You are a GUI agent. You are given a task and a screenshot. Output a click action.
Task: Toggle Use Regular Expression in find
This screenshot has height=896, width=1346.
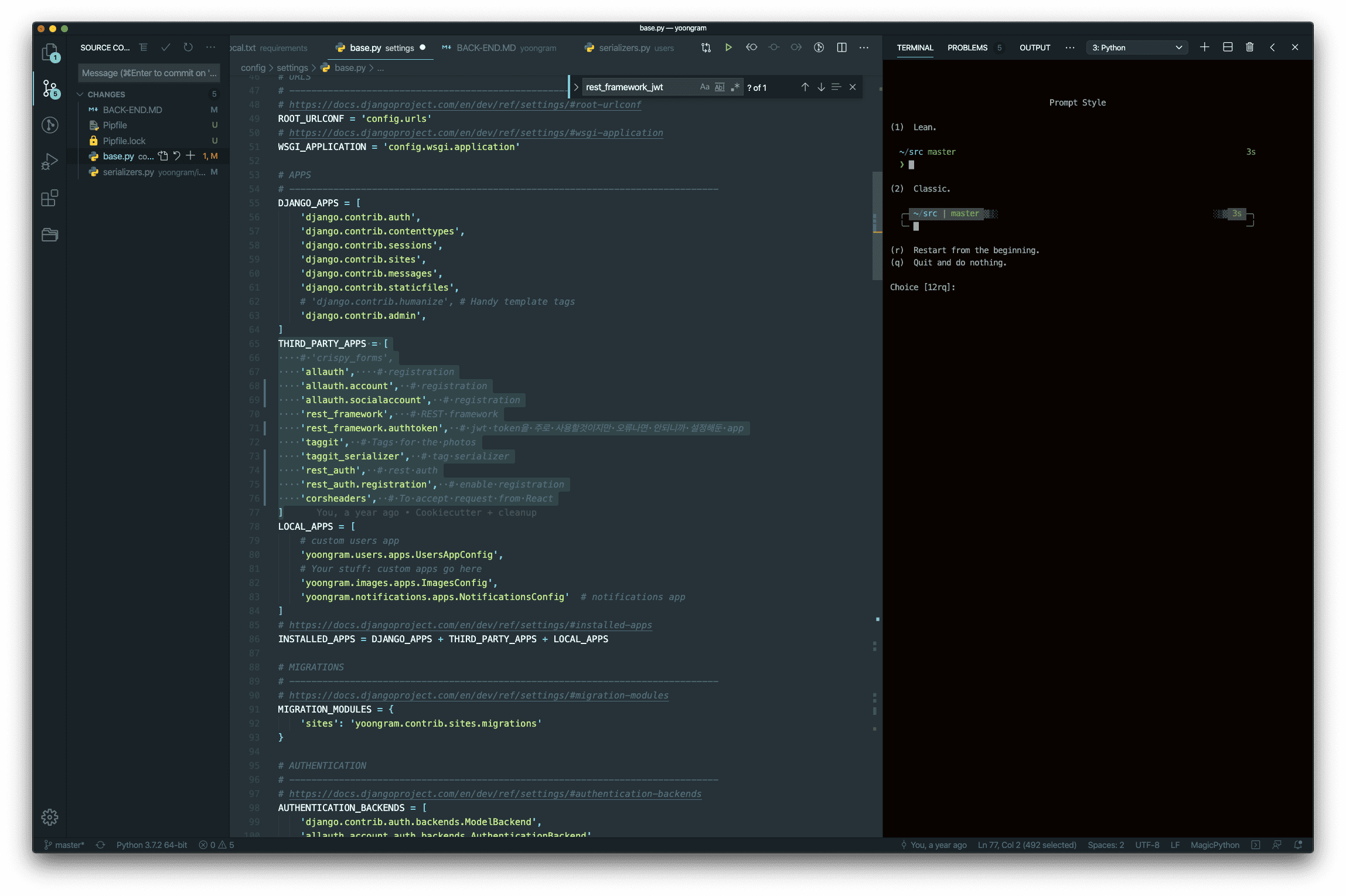(x=735, y=87)
